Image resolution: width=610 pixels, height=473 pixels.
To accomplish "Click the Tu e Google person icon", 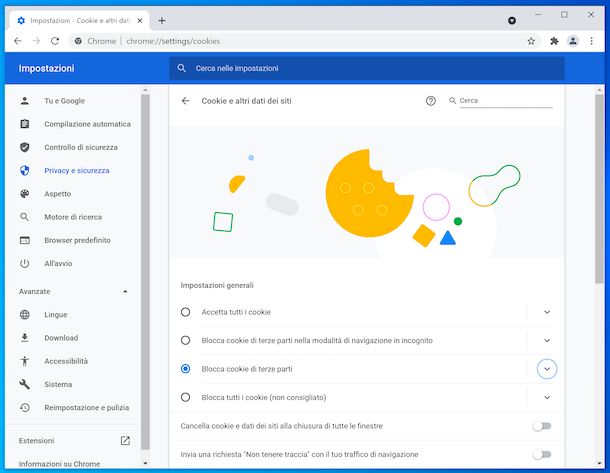I will pyautogui.click(x=25, y=101).
